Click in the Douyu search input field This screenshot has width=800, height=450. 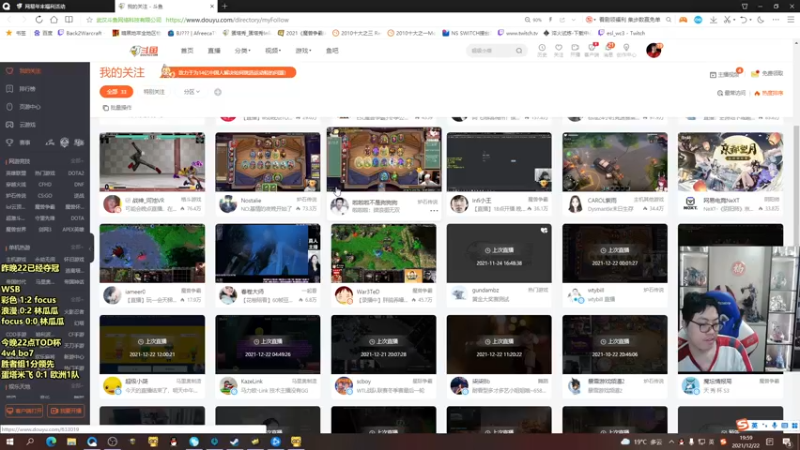click(x=490, y=51)
